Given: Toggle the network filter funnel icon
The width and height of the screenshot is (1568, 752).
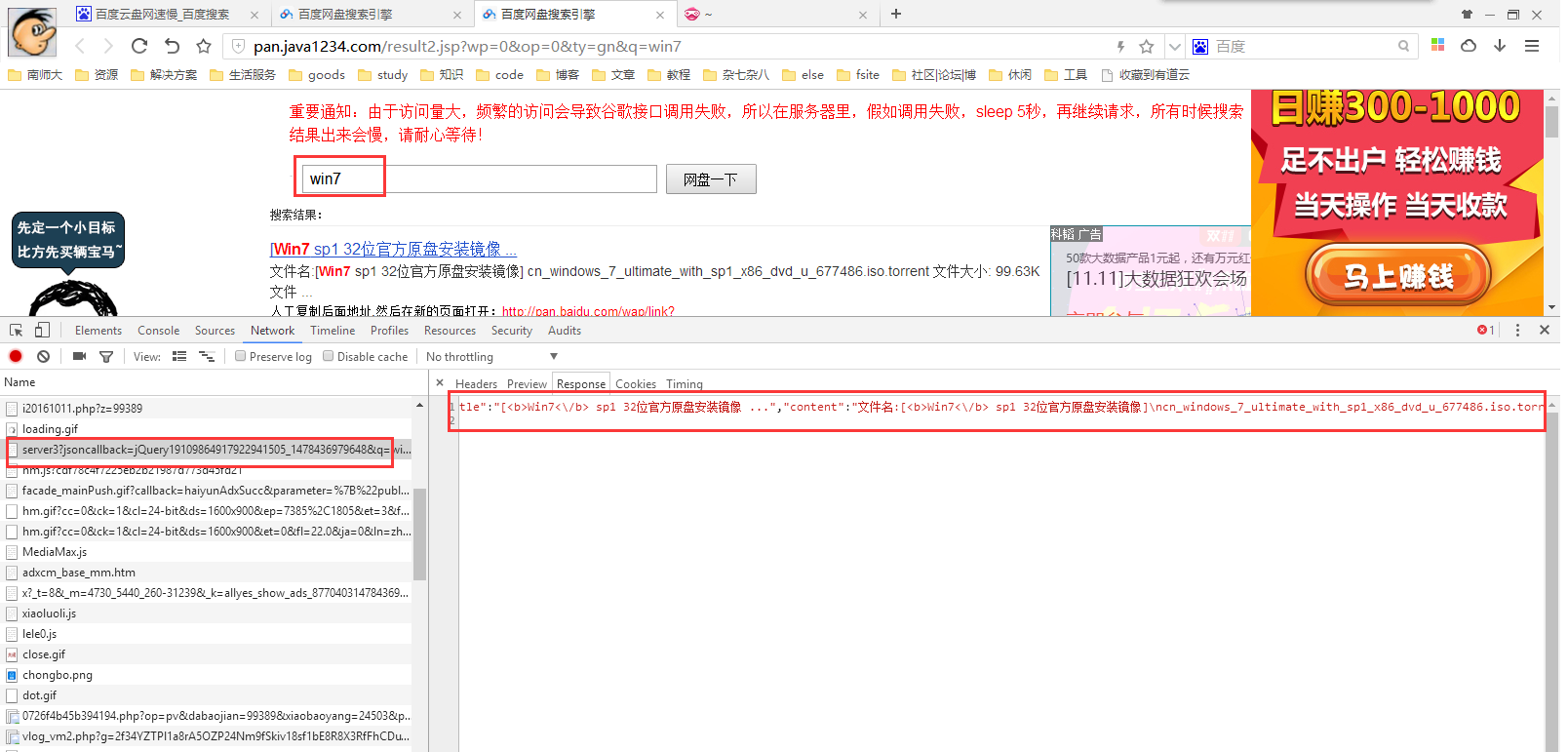Looking at the screenshot, I should tap(106, 357).
